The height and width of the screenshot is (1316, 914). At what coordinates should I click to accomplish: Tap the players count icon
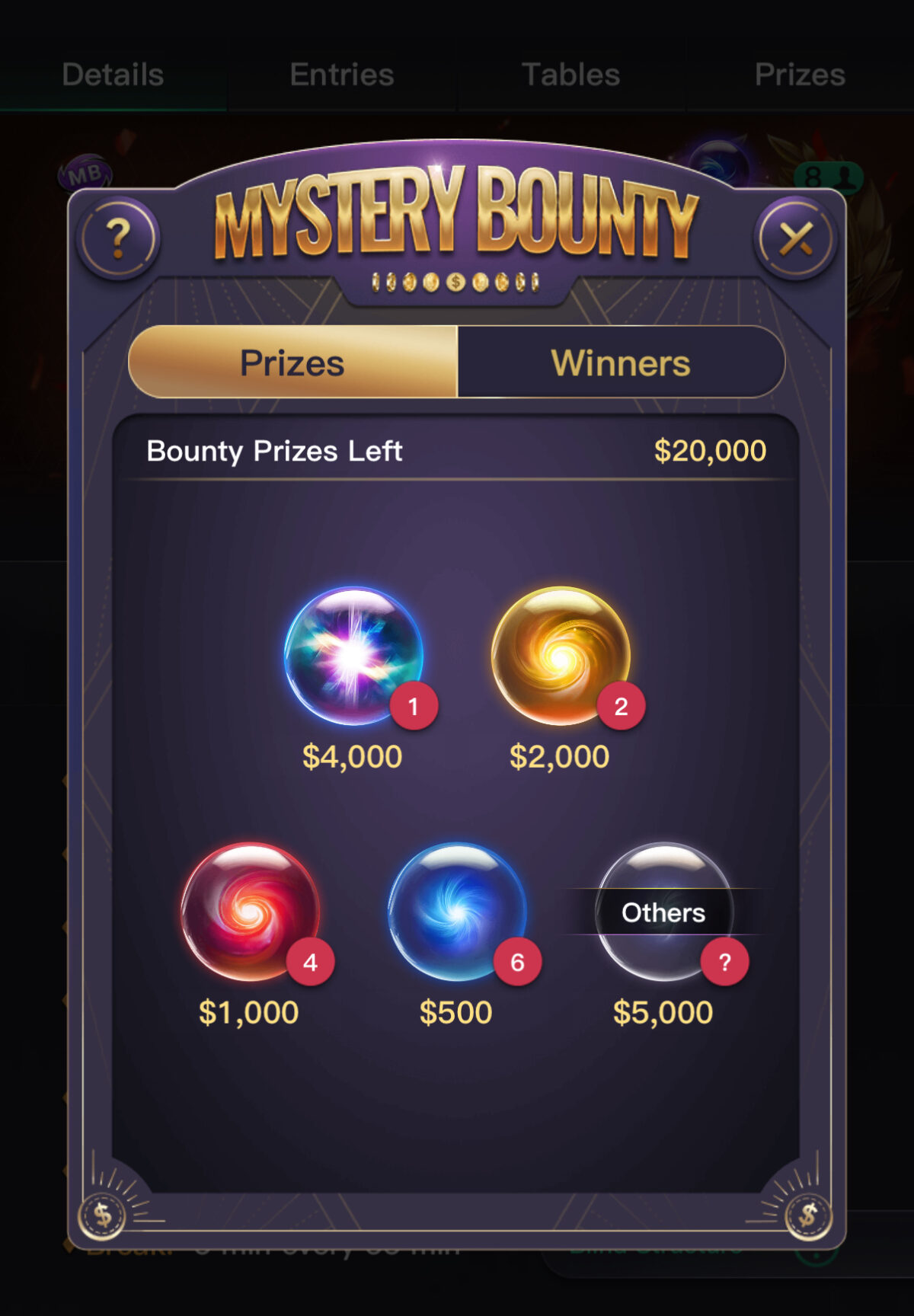pos(828,177)
